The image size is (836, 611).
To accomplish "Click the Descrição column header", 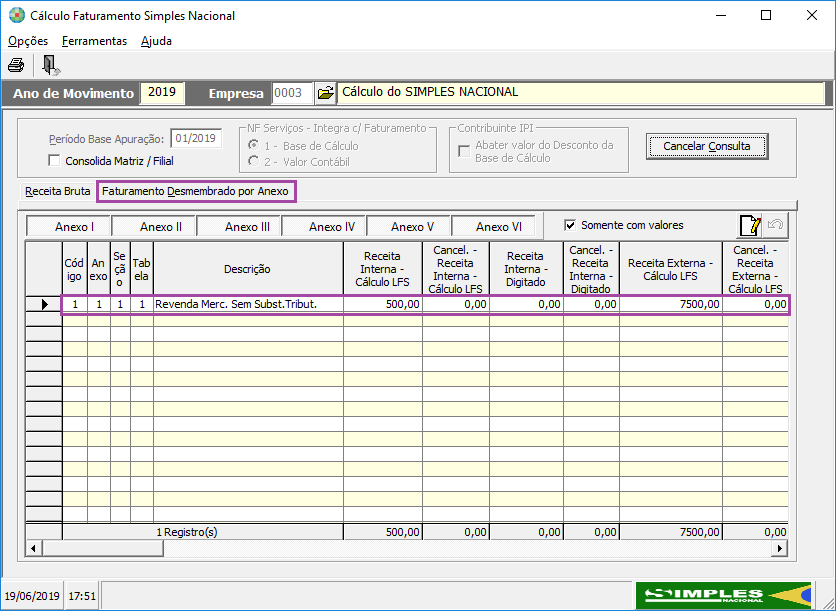I will [x=248, y=269].
